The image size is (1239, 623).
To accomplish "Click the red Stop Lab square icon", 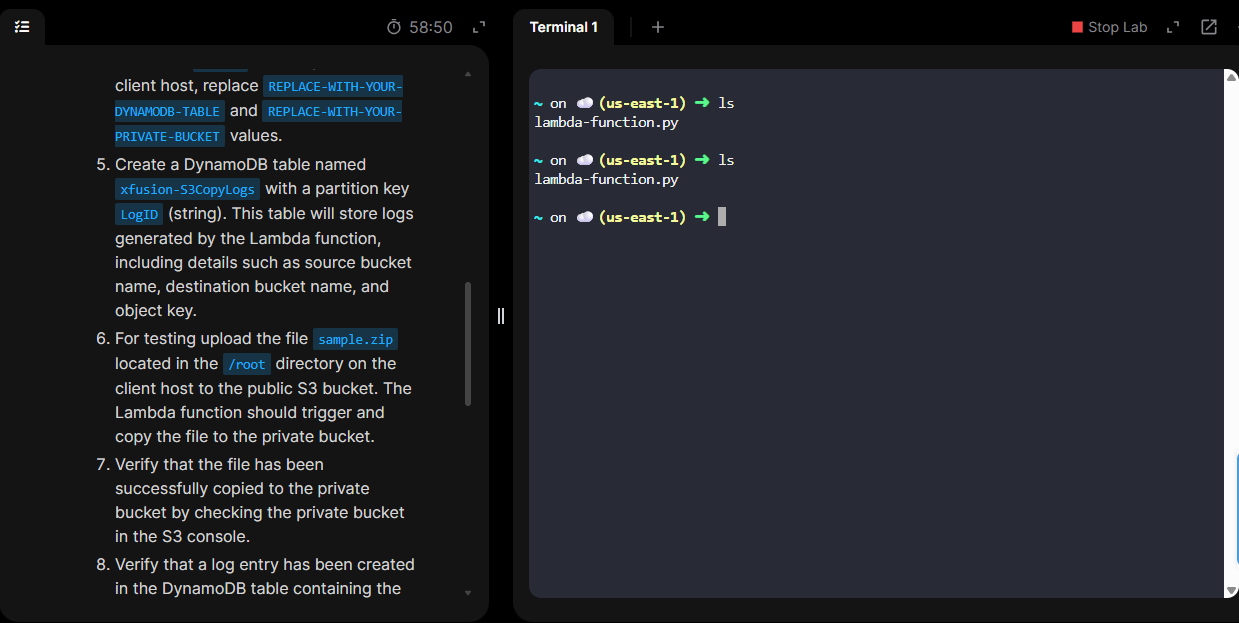I will pos(1077,27).
